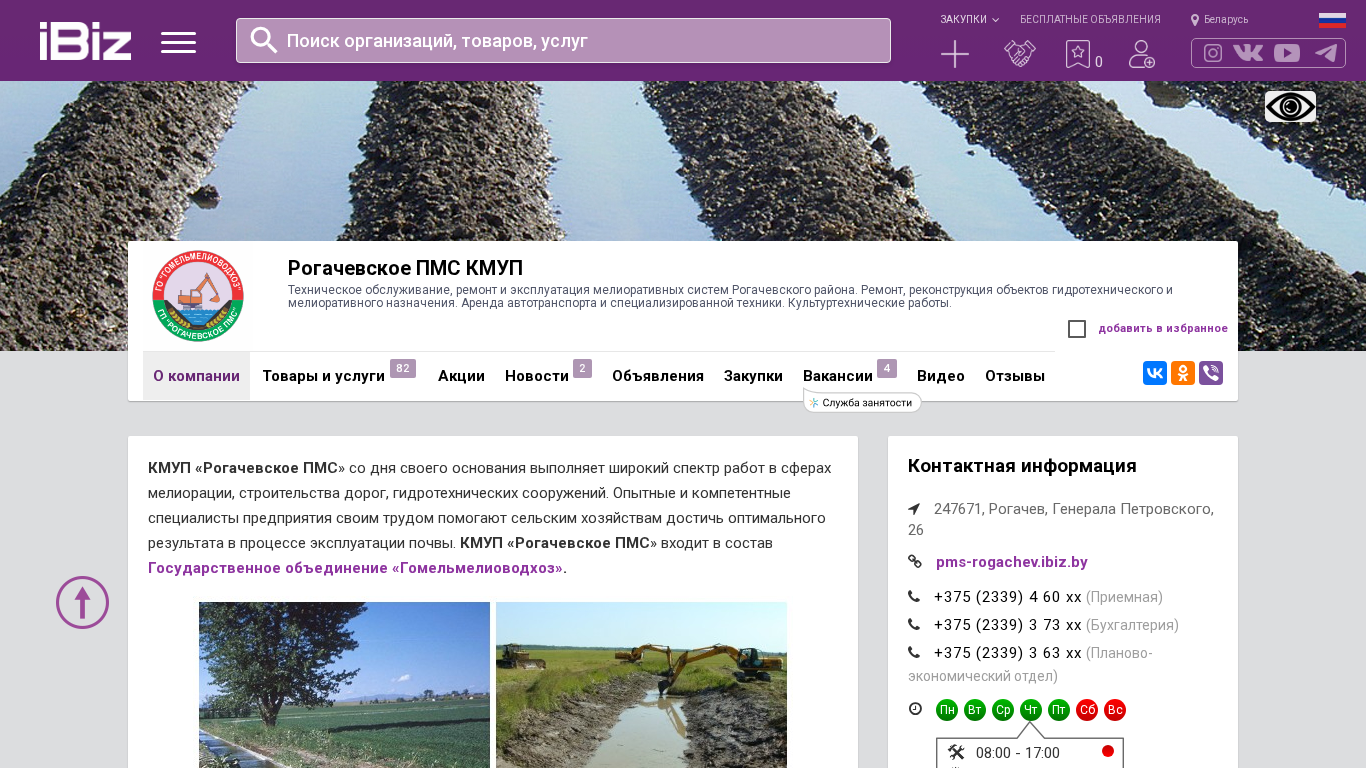Click the magnifier search icon
This screenshot has width=1366, height=768.
point(264,40)
